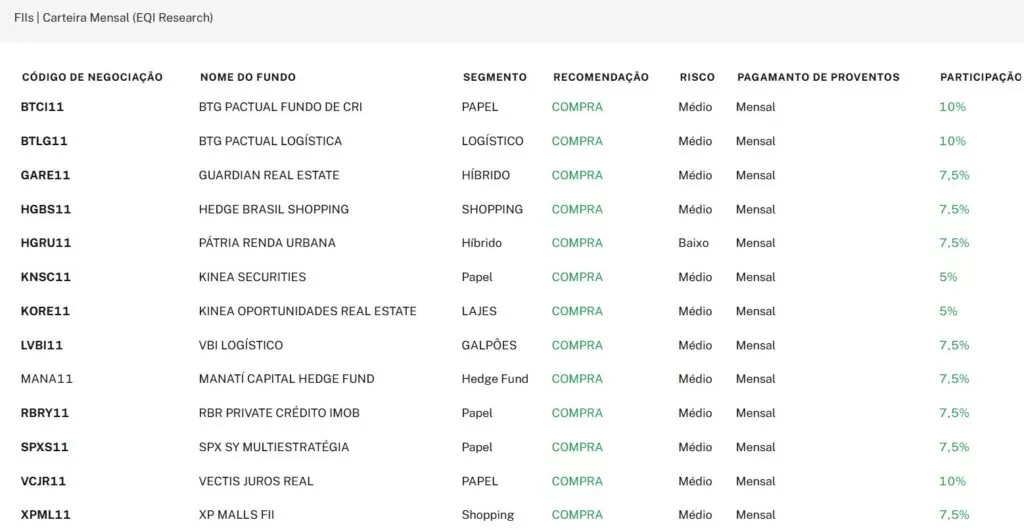Viewport: 1024px width, 530px height.
Task: Click the Baixo risk cell
Action: 694,243
